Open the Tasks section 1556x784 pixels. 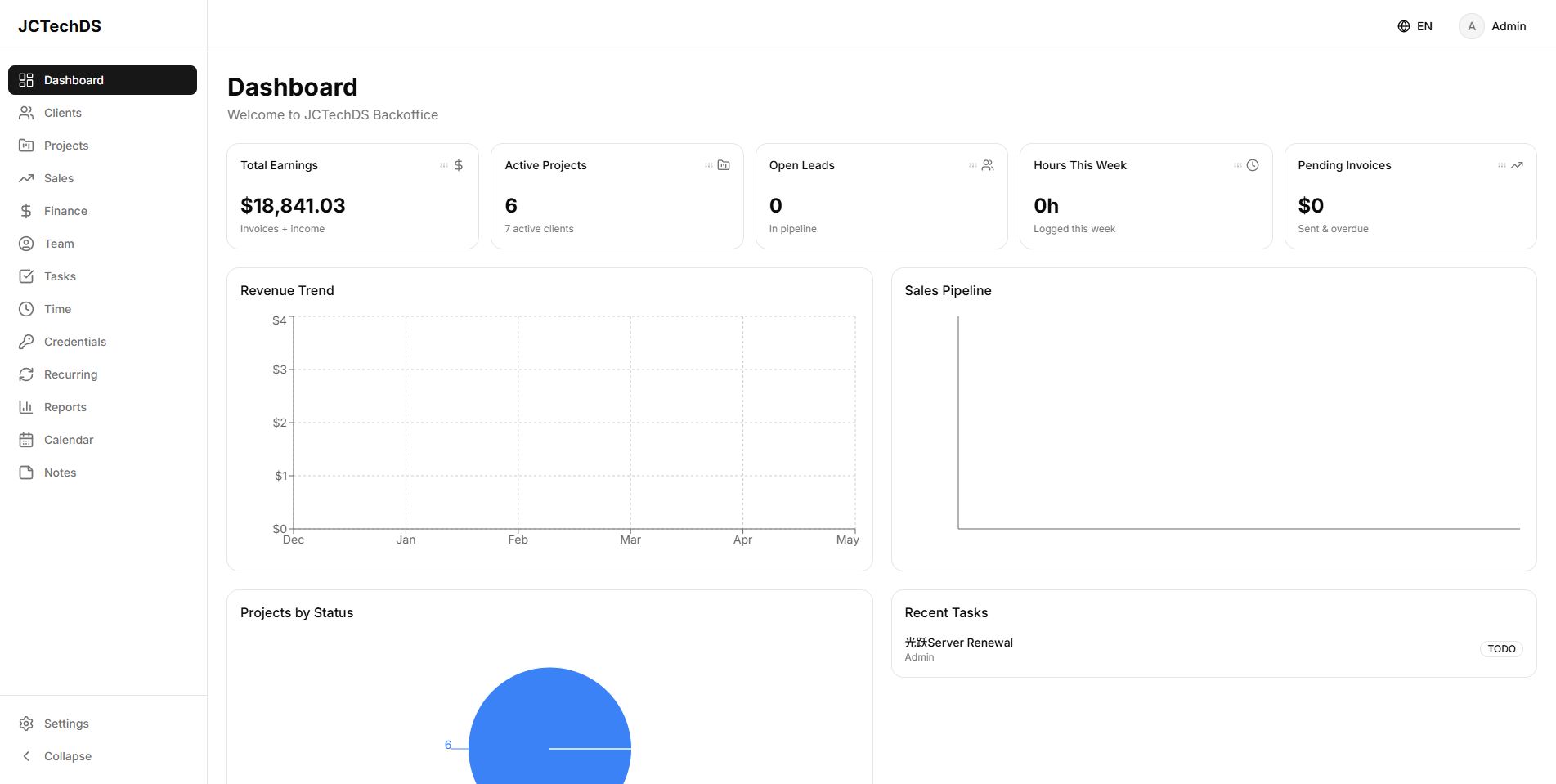pos(102,276)
